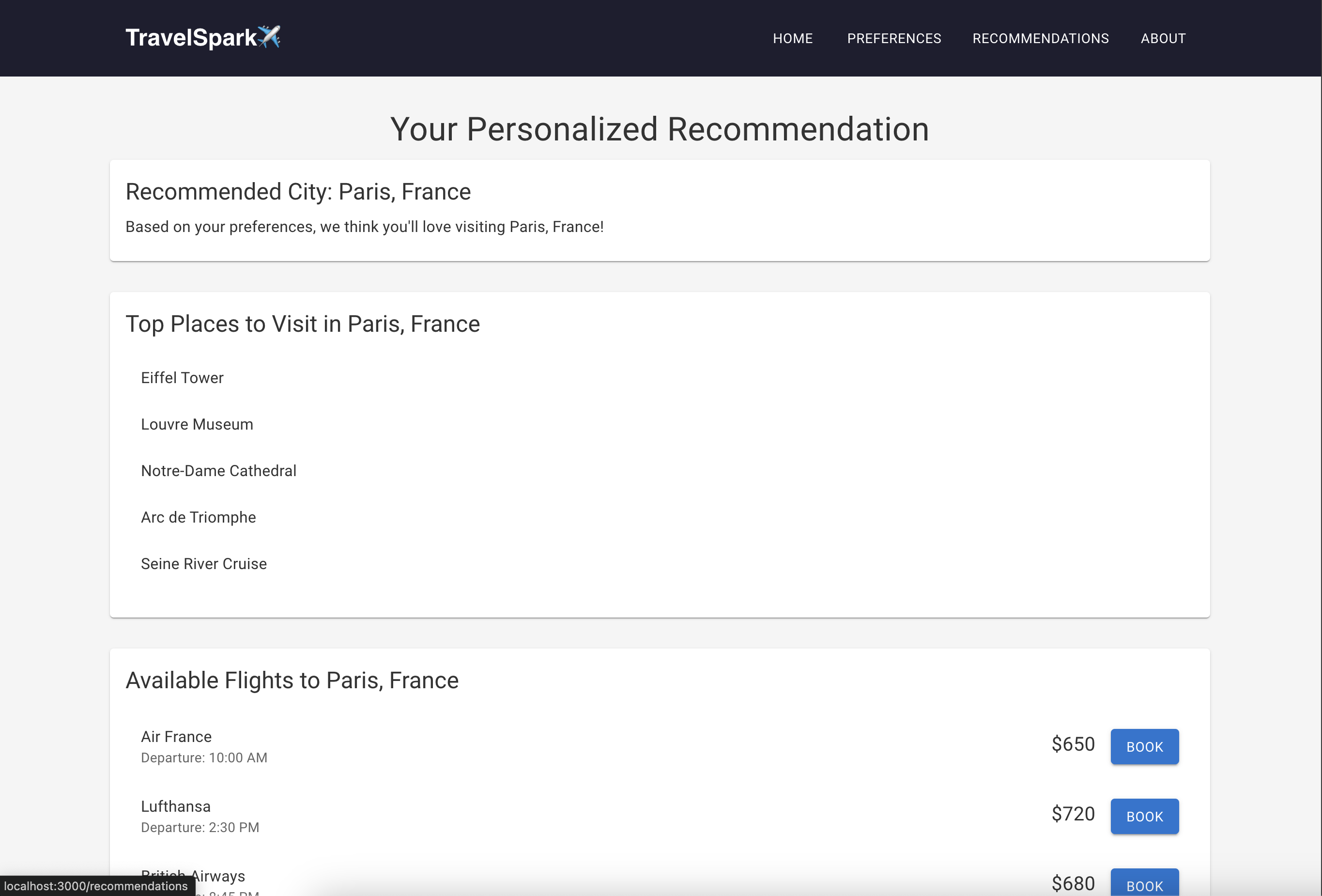Select Eiffel Tower in the places list
The width and height of the screenshot is (1322, 896).
(x=182, y=378)
